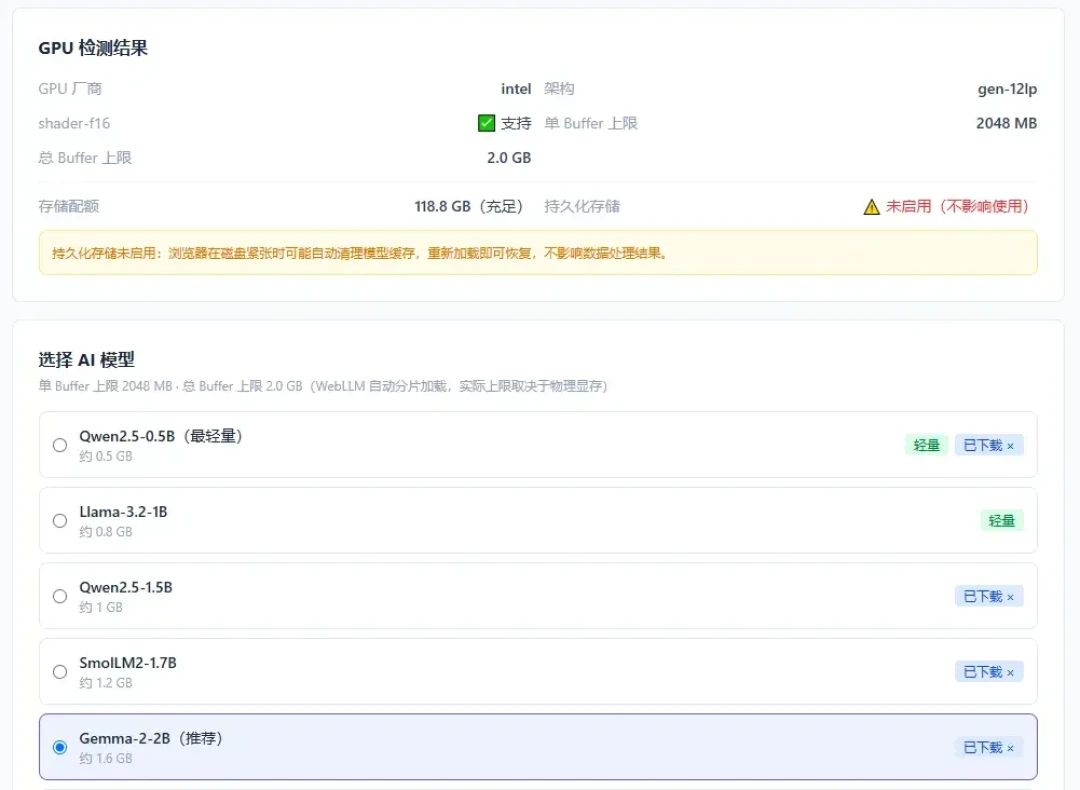
Task: Remove downloaded Gemma-2-2B via its × icon
Action: tap(1010, 749)
